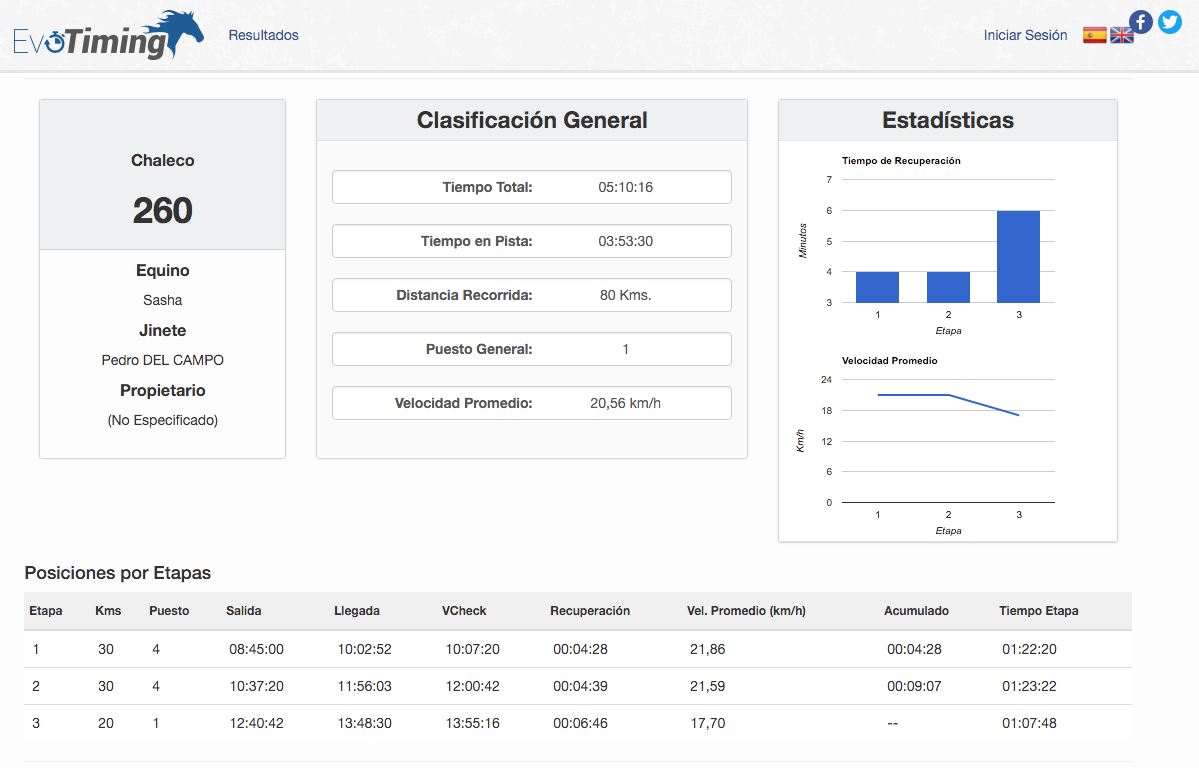Open the Twitter bird icon
The width and height of the screenshot is (1199, 768).
(x=1169, y=21)
